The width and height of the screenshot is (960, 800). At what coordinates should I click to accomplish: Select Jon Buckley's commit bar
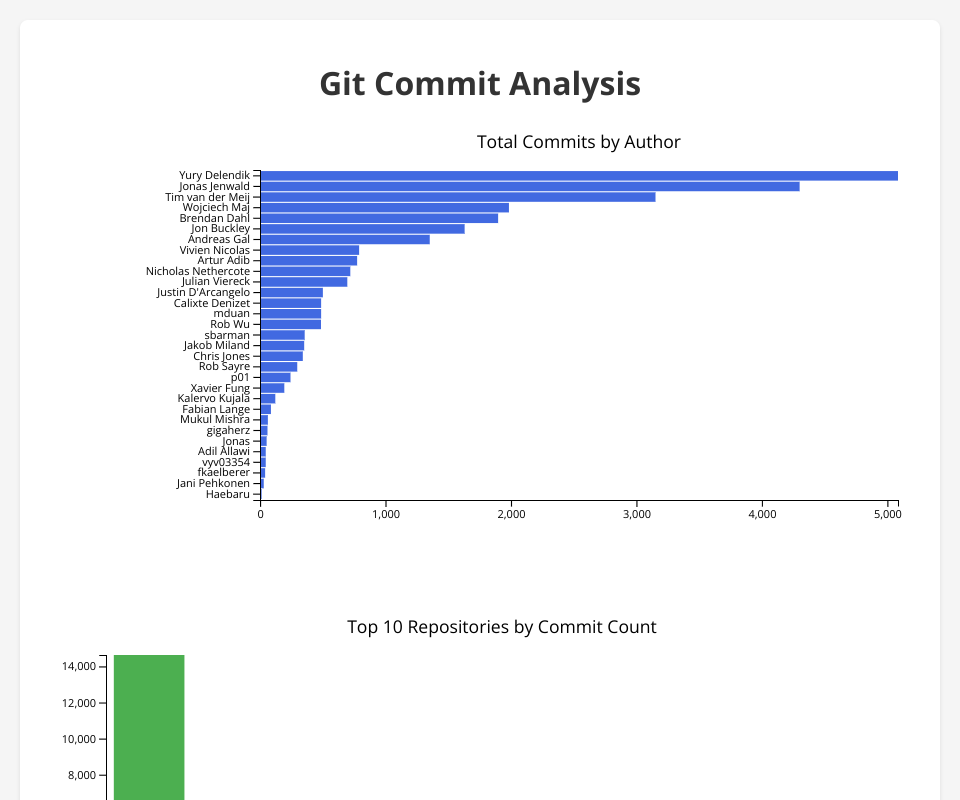(362, 229)
